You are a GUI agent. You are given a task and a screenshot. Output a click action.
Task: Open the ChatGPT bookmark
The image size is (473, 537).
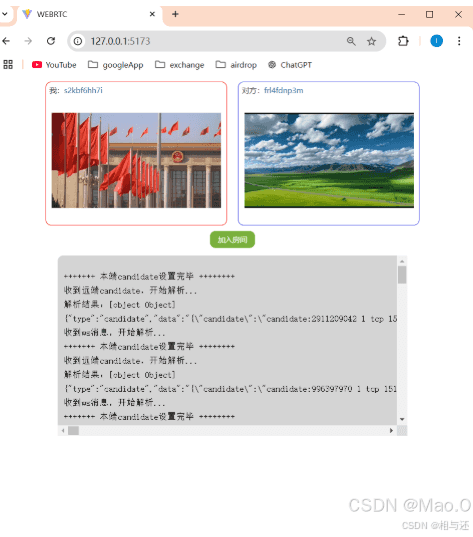(290, 65)
